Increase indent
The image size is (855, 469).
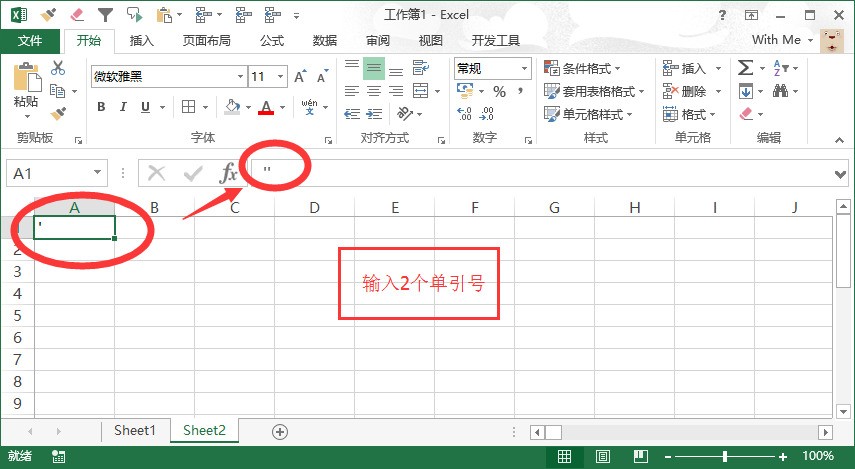(x=374, y=114)
